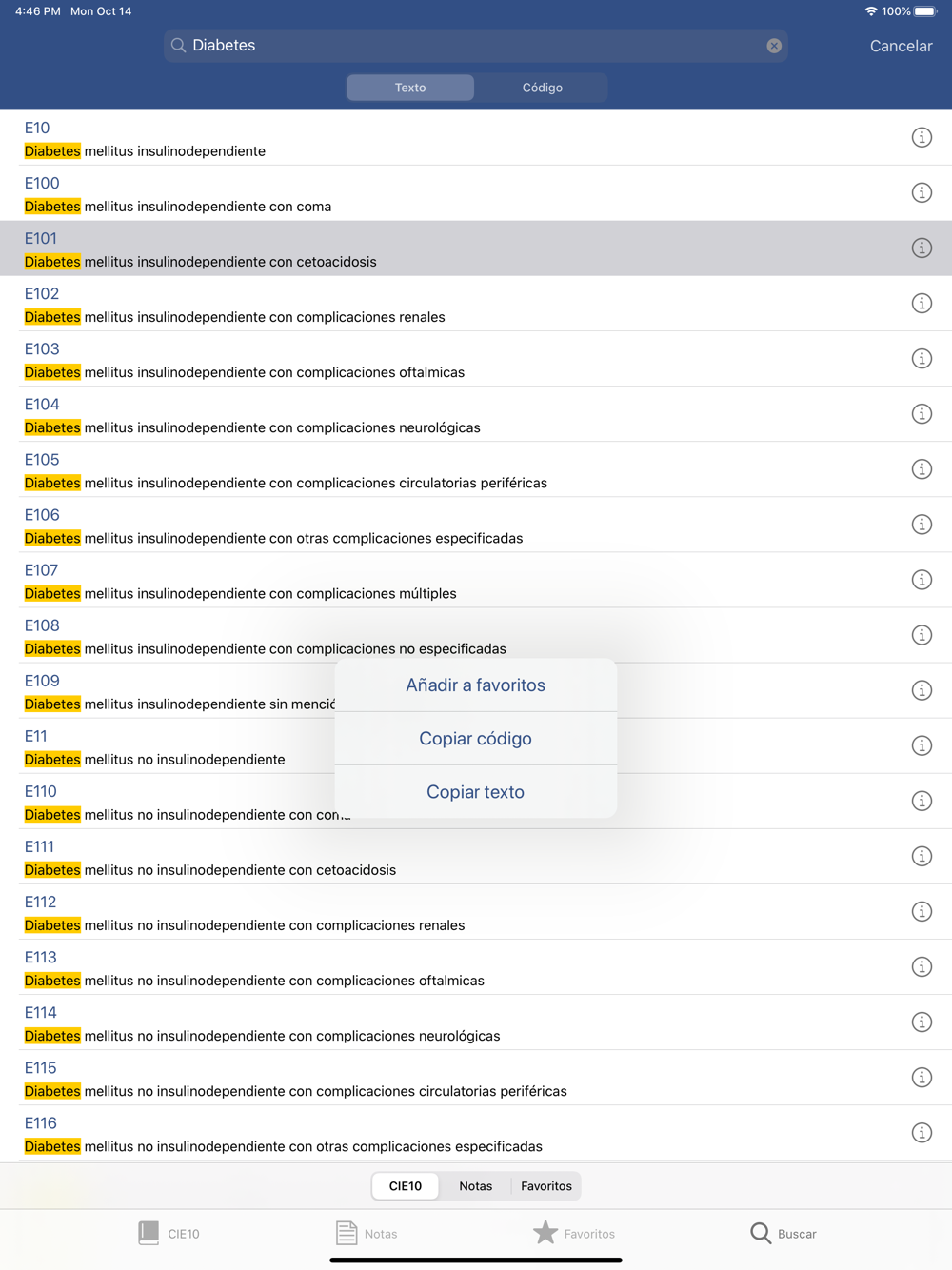
Task: Choose Copiar código from popup
Action: (x=476, y=739)
